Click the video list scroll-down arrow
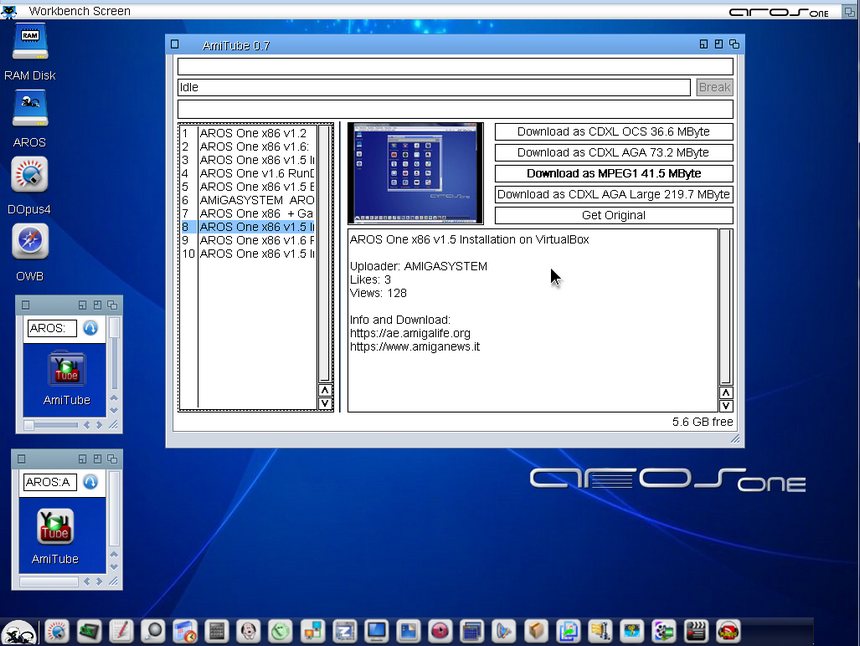The width and height of the screenshot is (860, 646). point(325,403)
